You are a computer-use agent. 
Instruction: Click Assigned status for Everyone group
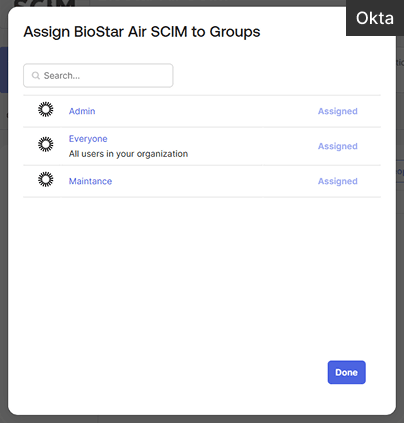pyautogui.click(x=338, y=146)
